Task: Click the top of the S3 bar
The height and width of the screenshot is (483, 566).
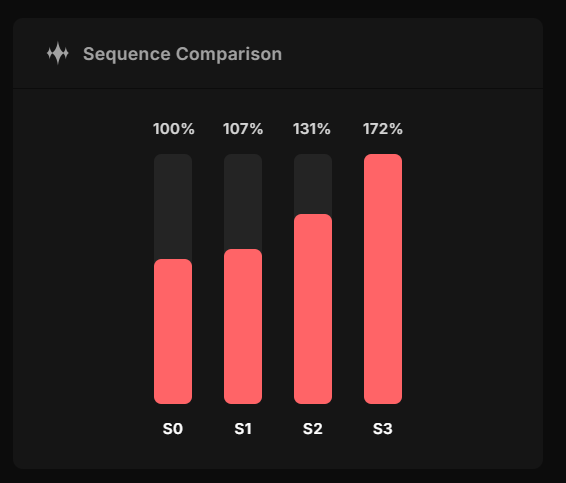Action: pos(383,157)
